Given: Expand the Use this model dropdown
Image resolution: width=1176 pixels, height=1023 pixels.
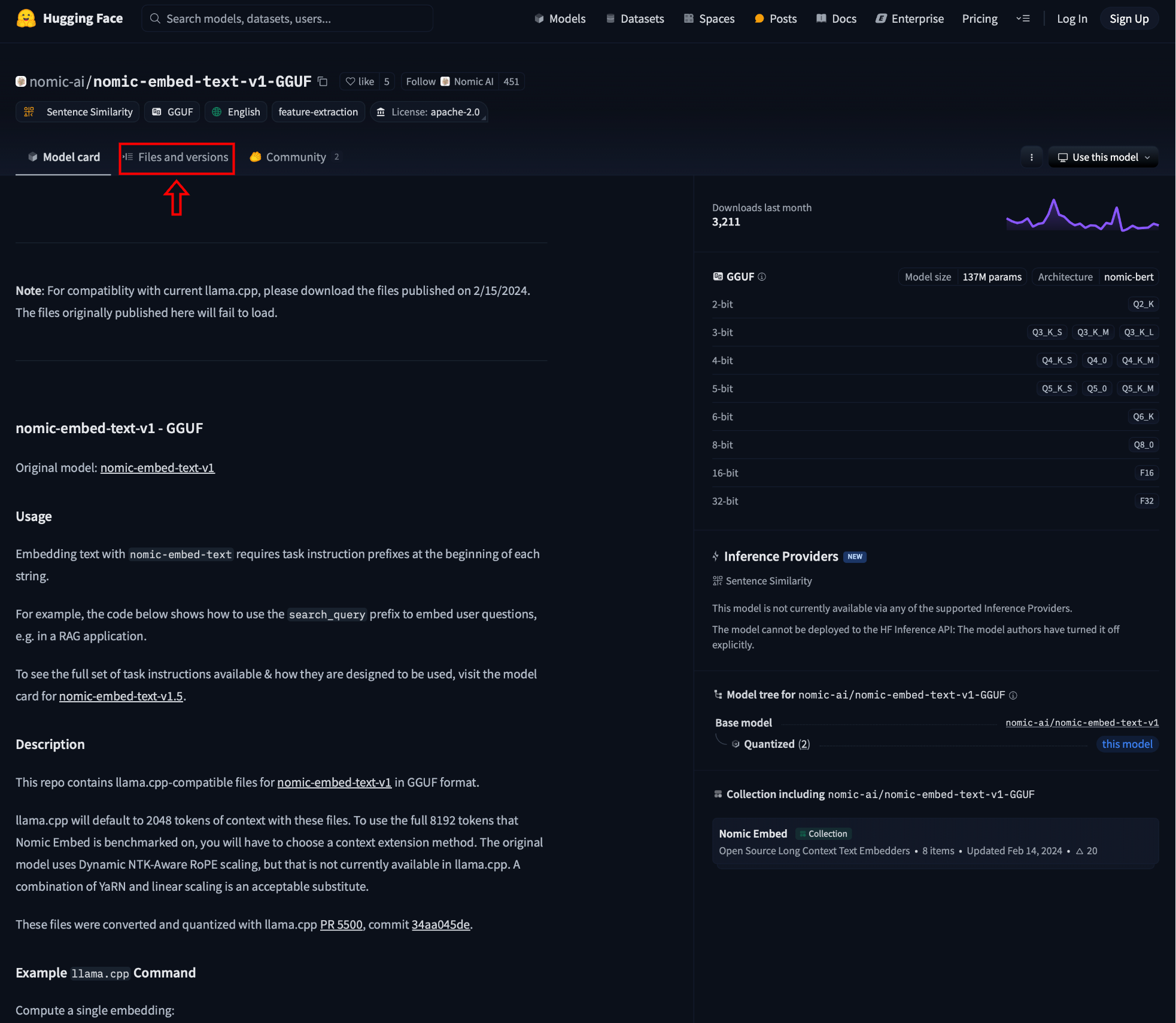Looking at the screenshot, I should 1103,157.
